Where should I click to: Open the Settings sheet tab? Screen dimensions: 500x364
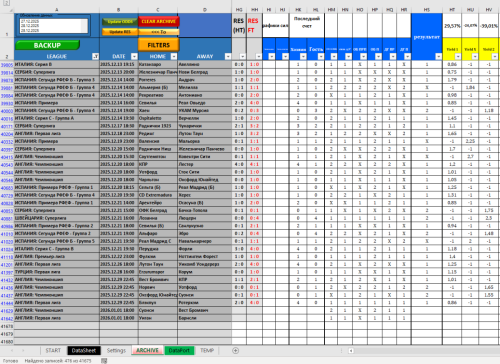pyautogui.click(x=116, y=350)
